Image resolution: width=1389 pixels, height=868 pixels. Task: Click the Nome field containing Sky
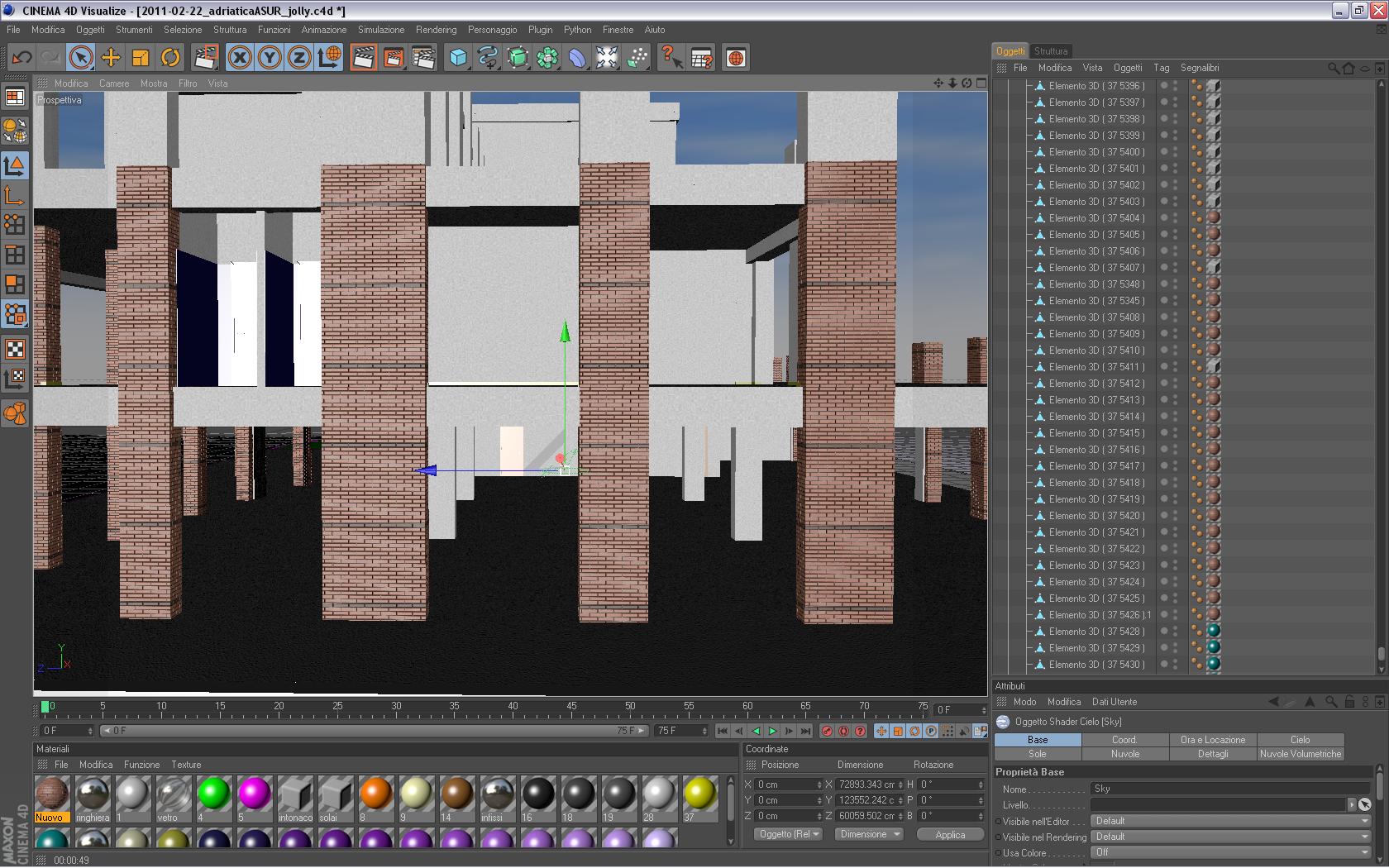[x=1230, y=789]
